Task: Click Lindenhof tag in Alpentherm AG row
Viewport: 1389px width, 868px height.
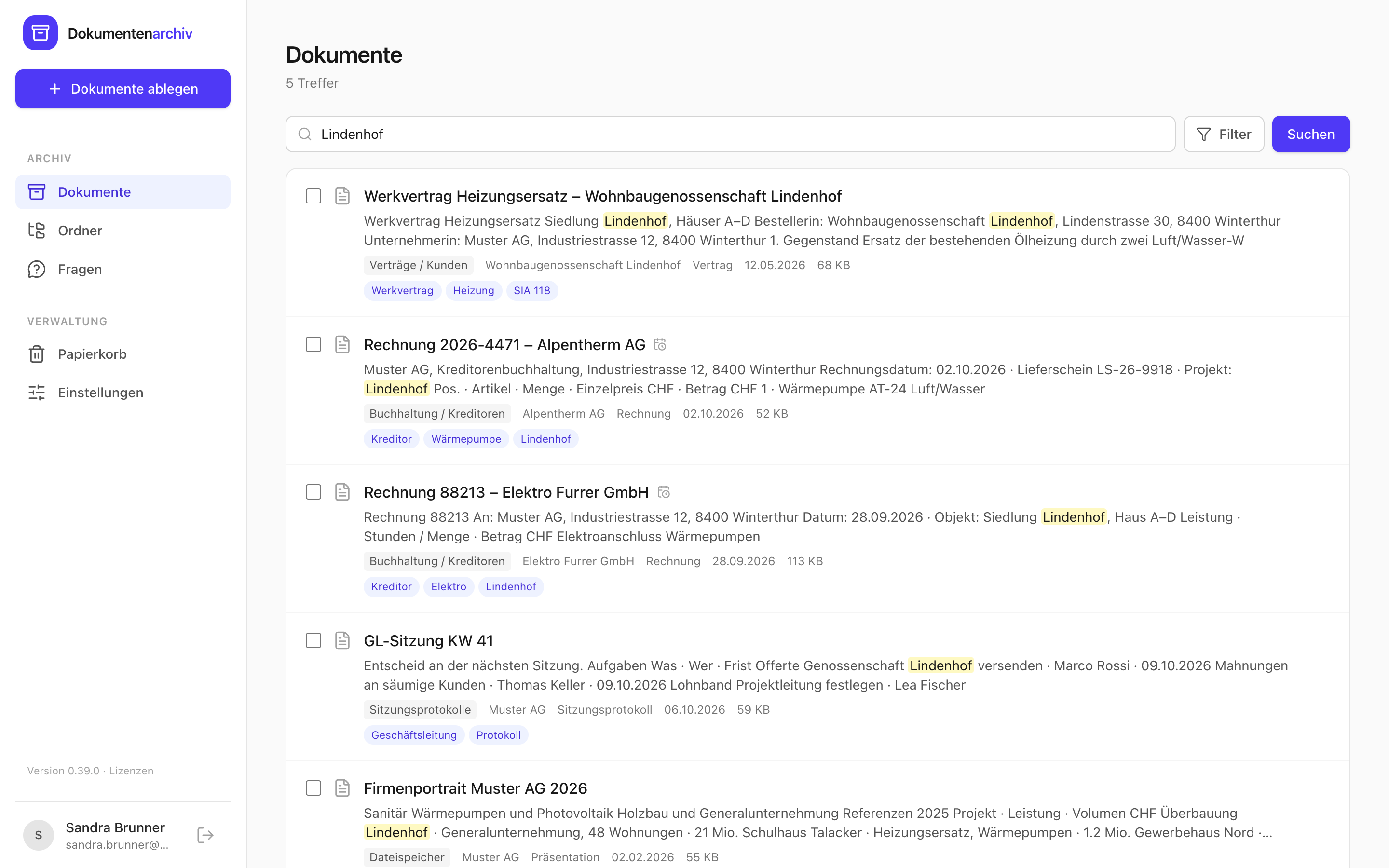Action: 545,439
